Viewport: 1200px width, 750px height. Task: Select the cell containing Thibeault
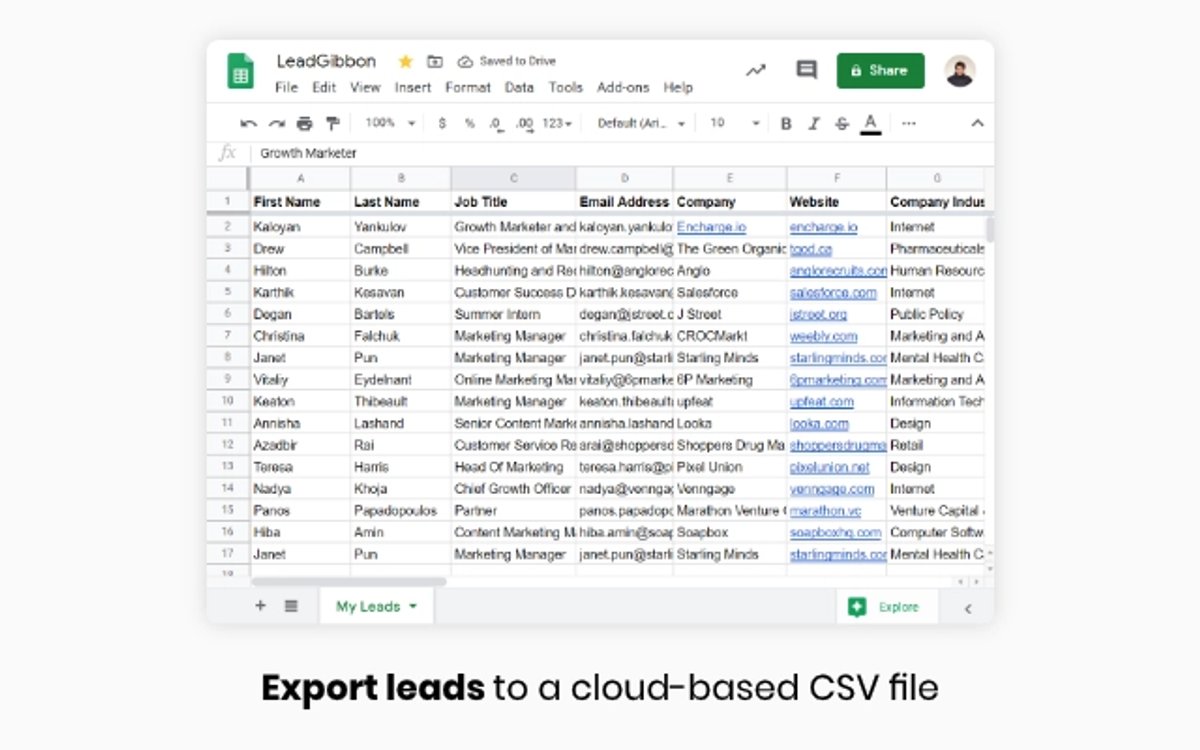(400, 401)
